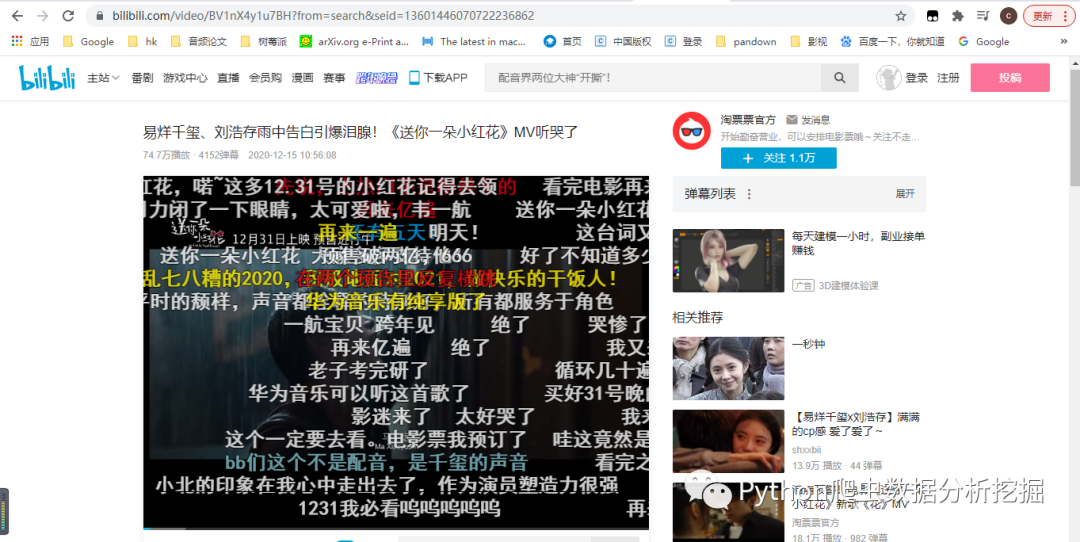Open the 中国版权 bookmark
The width and height of the screenshot is (1080, 542).
(623, 41)
